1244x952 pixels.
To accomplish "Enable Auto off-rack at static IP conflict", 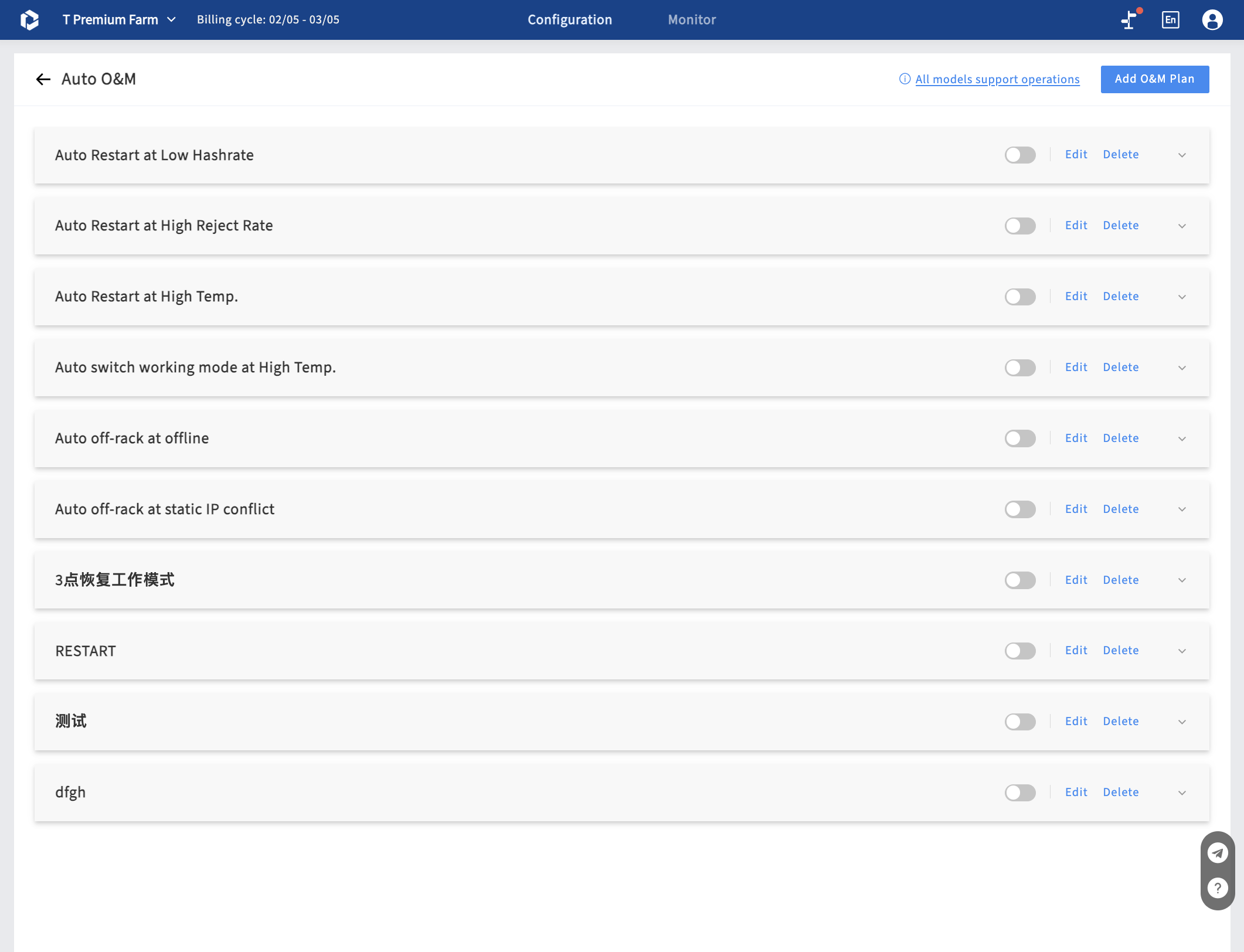I will pyautogui.click(x=1020, y=509).
